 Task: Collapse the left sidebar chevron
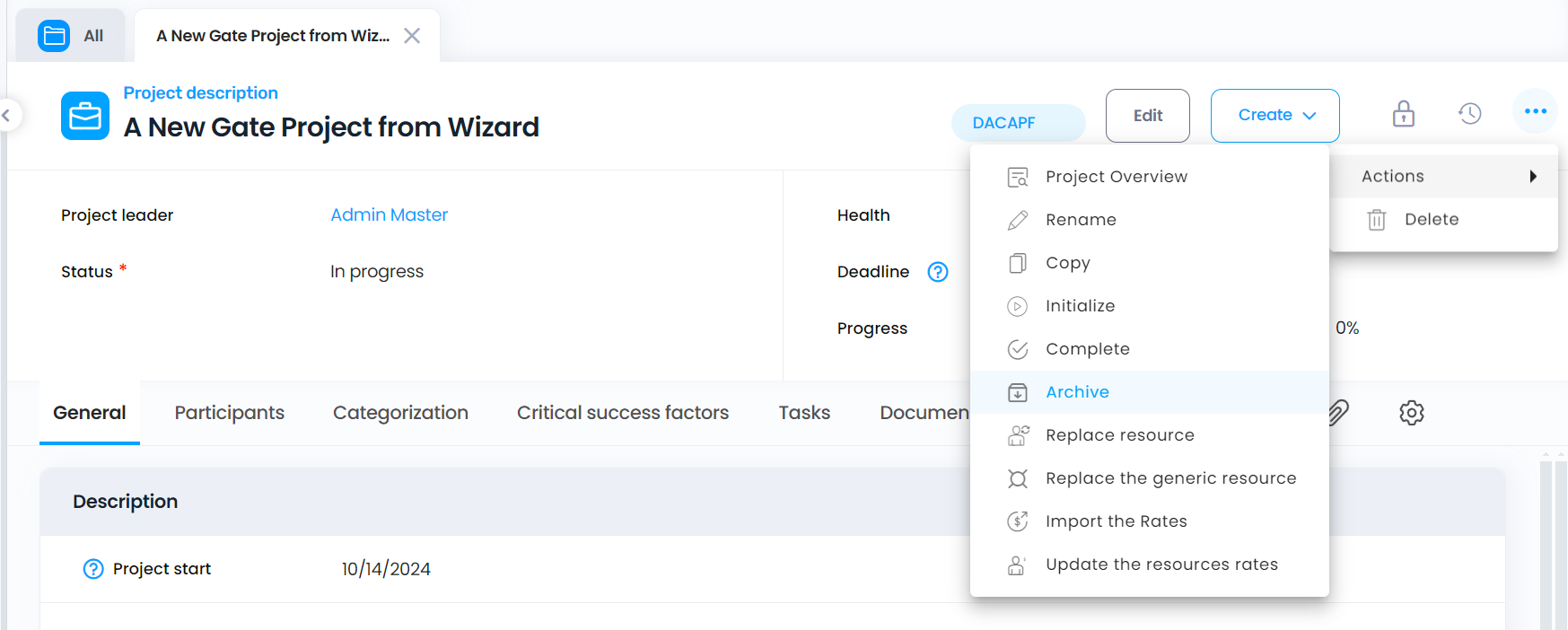click(7, 115)
